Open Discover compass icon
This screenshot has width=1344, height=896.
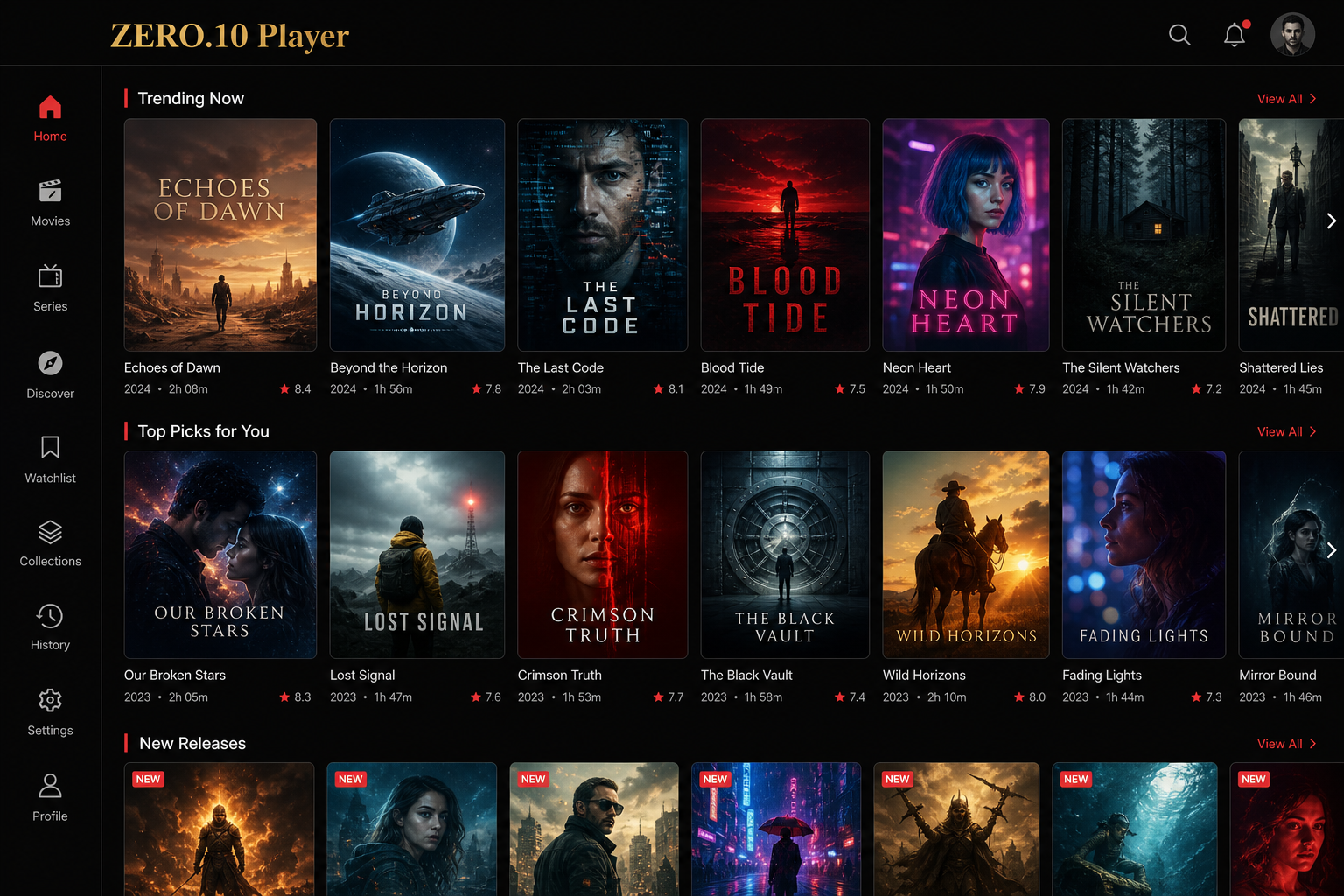point(51,363)
